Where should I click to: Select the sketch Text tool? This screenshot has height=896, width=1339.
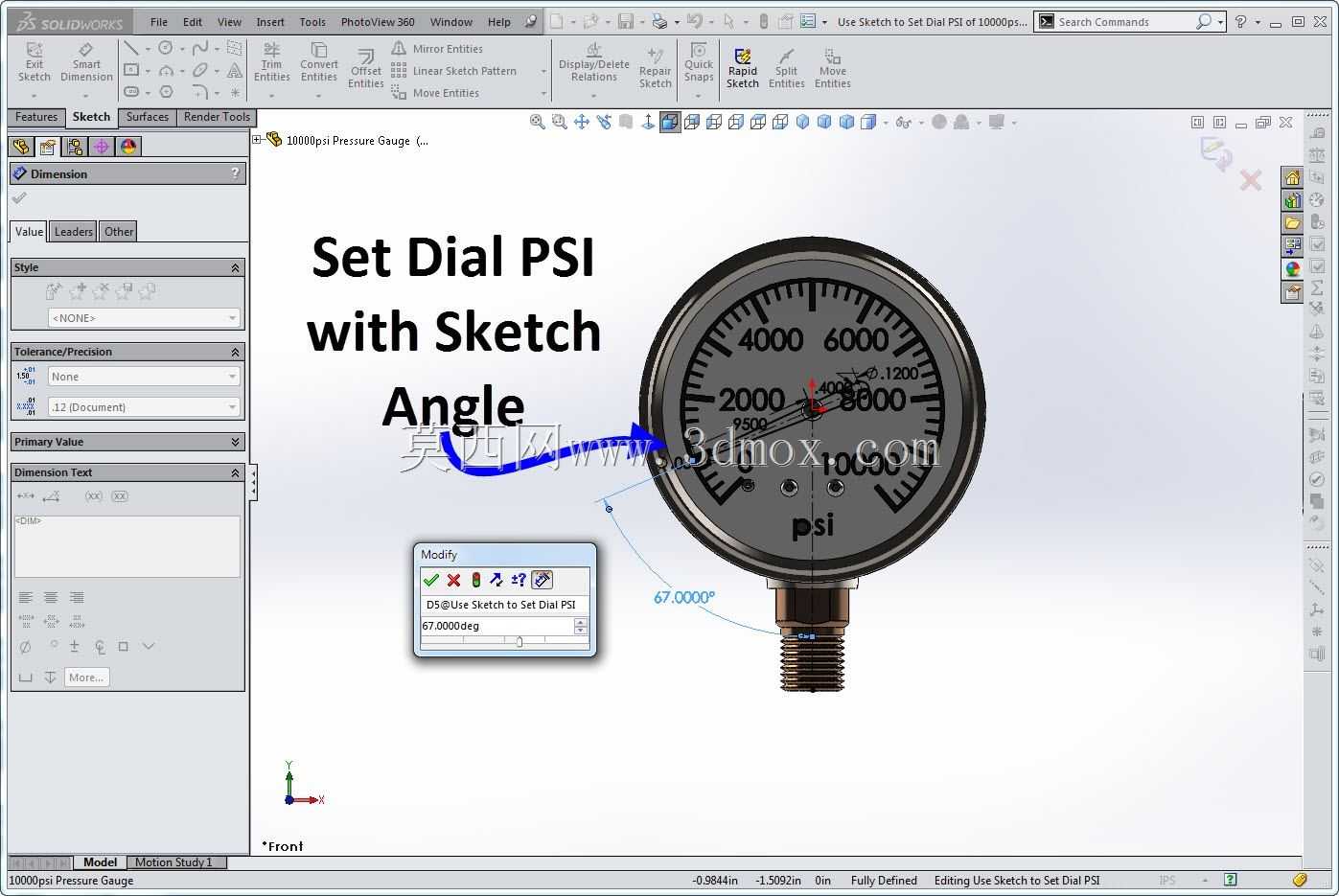pos(235,70)
